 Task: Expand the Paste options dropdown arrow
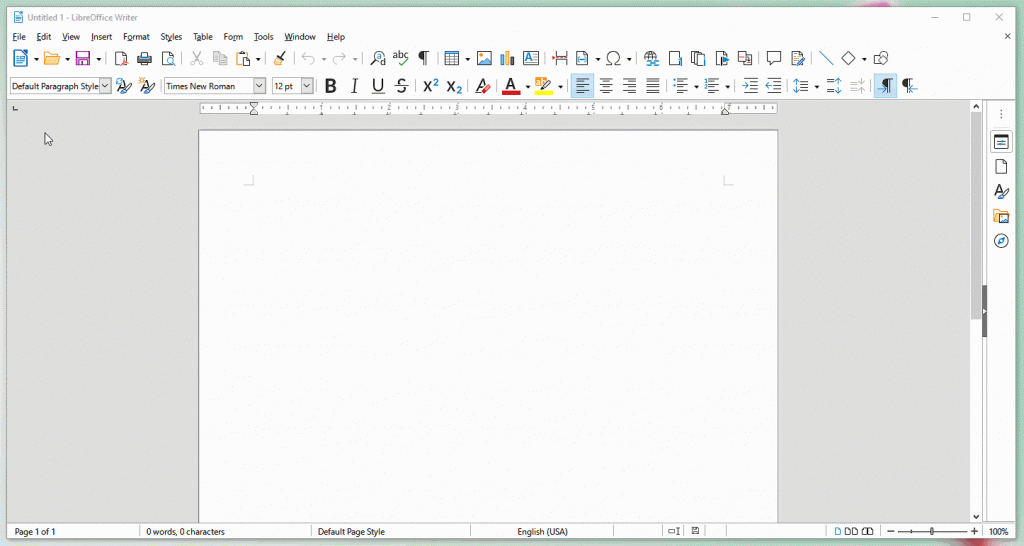258,59
